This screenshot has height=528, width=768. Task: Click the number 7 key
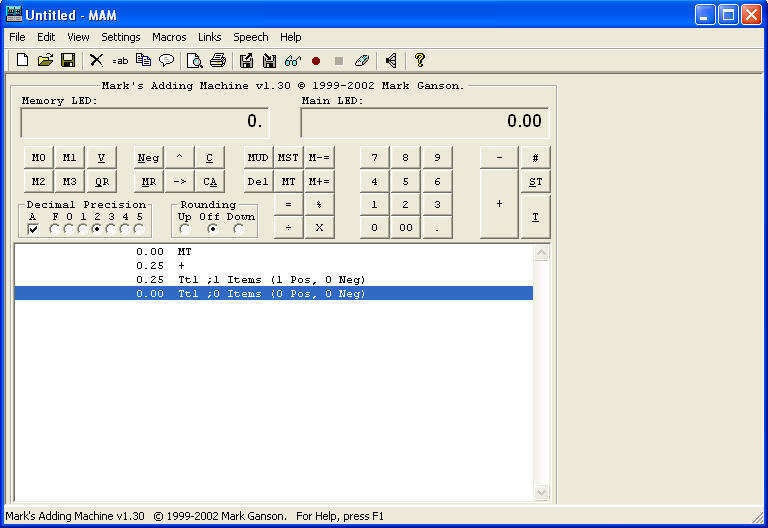point(375,158)
